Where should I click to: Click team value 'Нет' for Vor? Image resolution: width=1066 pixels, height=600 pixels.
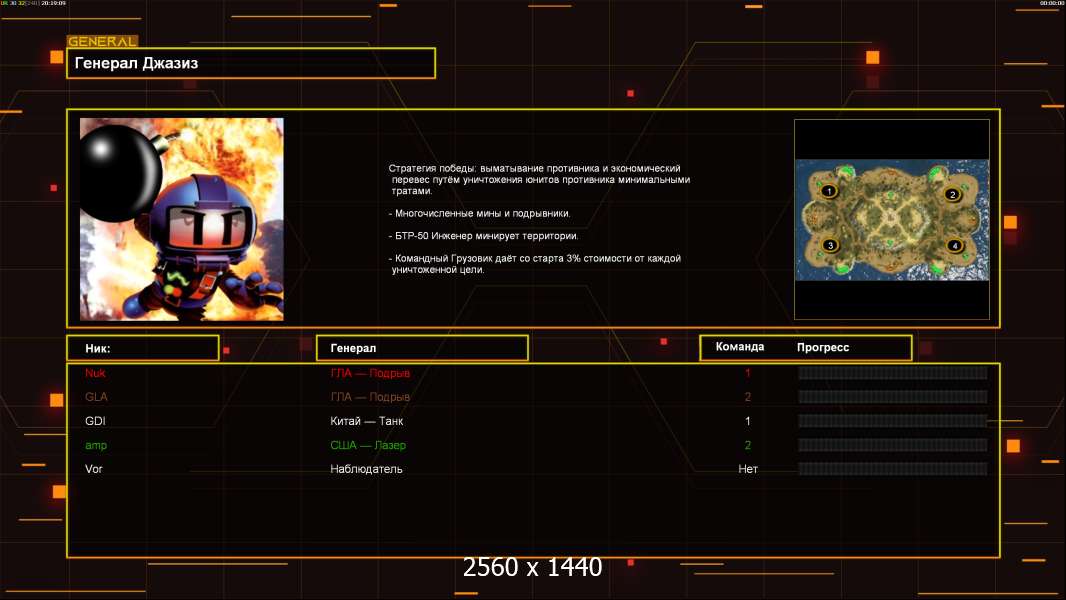point(748,469)
